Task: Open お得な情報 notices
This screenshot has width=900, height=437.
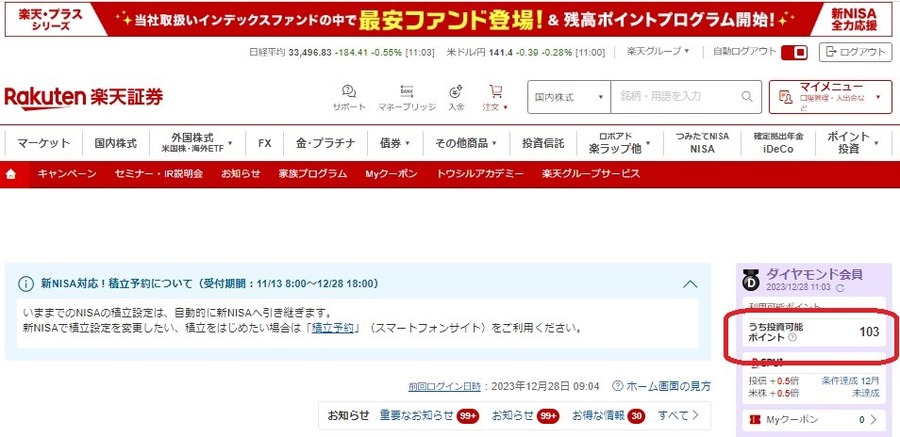Action: tap(598, 415)
